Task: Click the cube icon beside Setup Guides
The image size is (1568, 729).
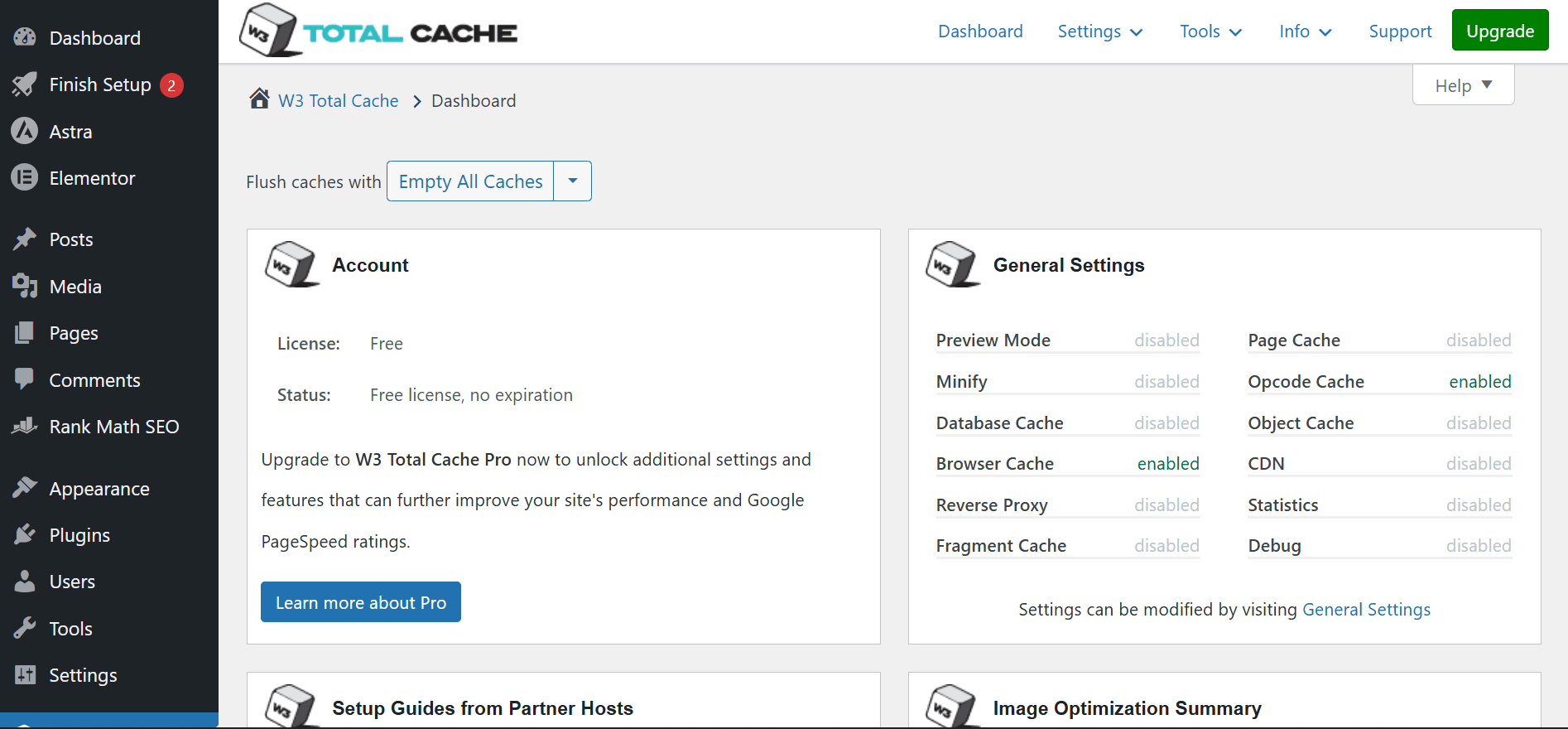Action: pyautogui.click(x=291, y=707)
